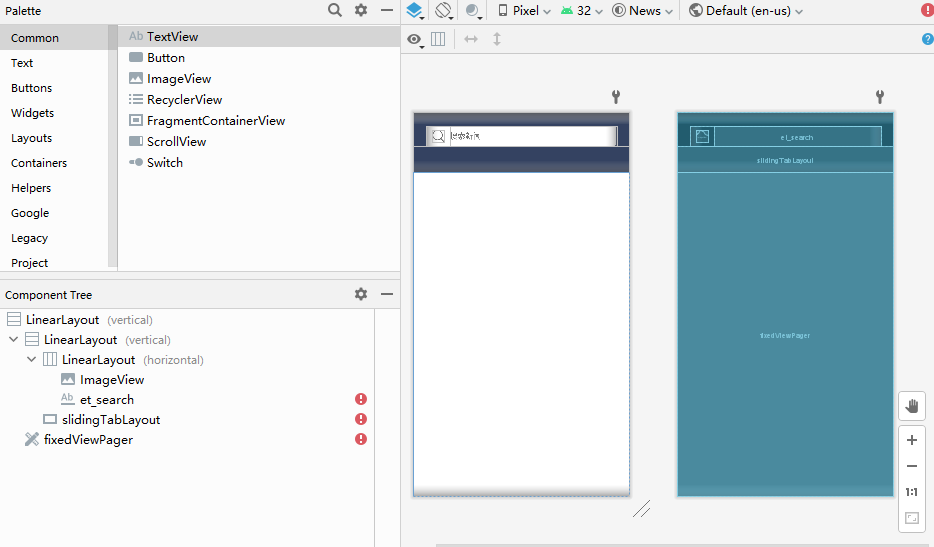The image size is (934, 547).
Task: Select the Layouts palette category
Action: click(32, 138)
